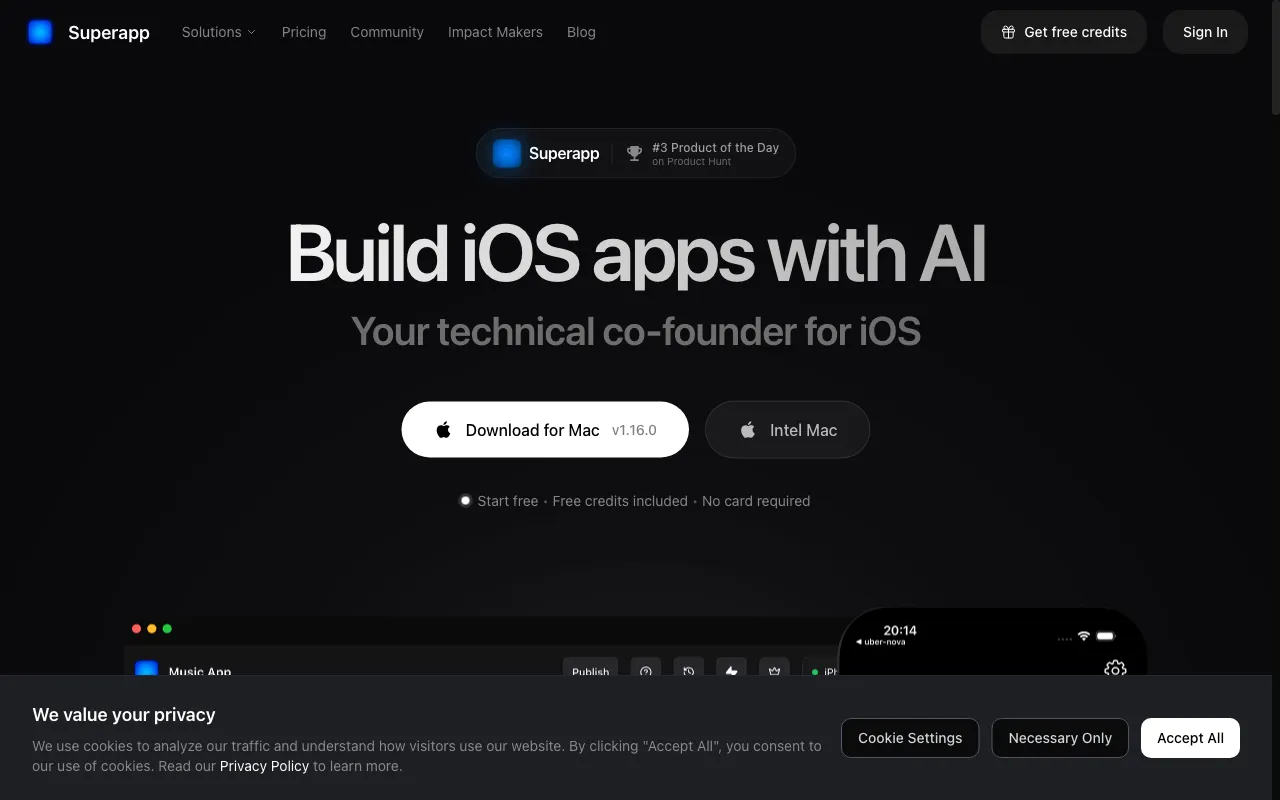This screenshot has width=1280, height=800.
Task: Open the help question mark icon in preview
Action: (646, 670)
